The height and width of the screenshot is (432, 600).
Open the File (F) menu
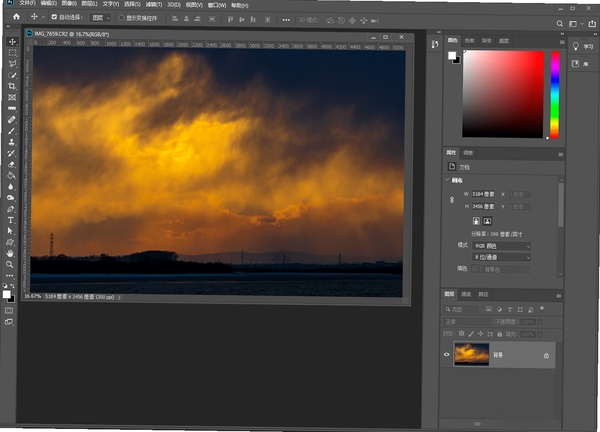[x=27, y=3]
